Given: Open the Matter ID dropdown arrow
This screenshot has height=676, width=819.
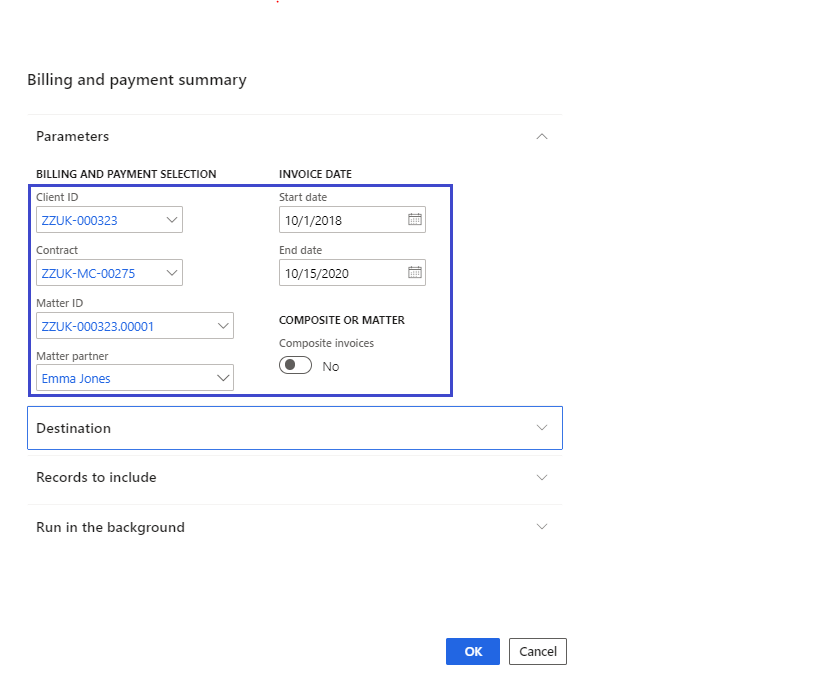Looking at the screenshot, I should click(223, 325).
